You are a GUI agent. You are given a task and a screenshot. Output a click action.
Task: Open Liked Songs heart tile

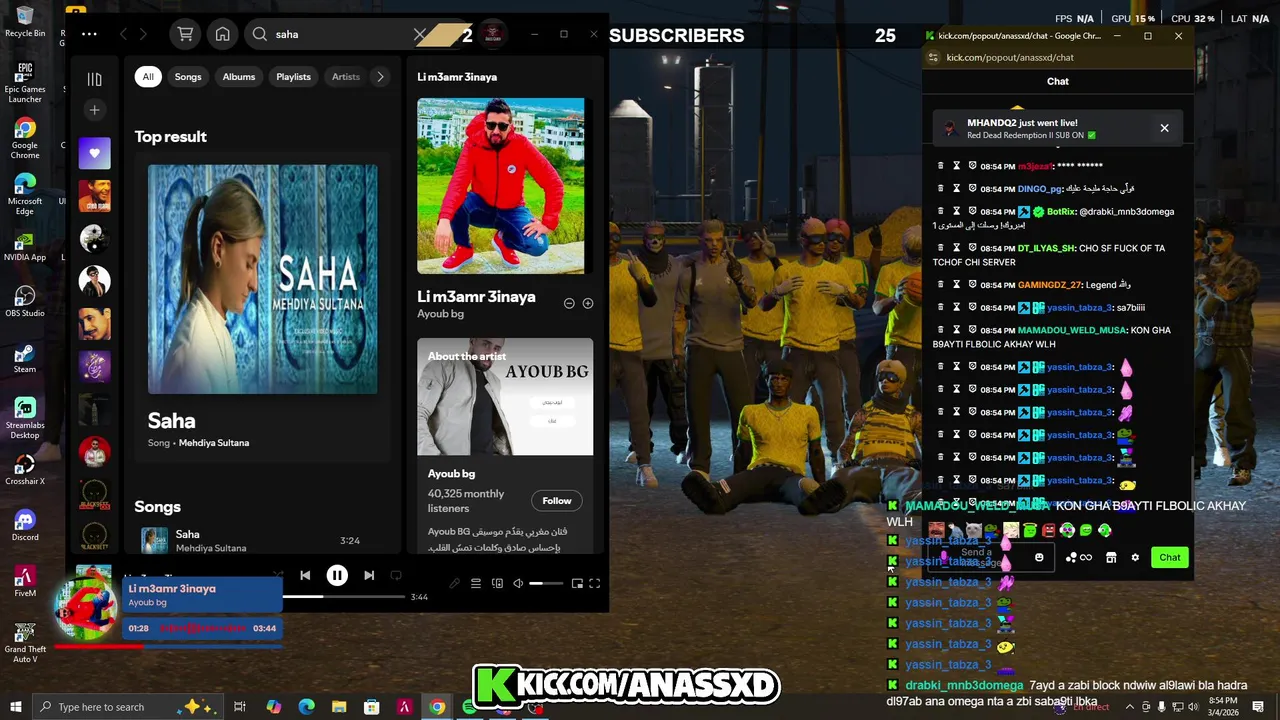94,153
